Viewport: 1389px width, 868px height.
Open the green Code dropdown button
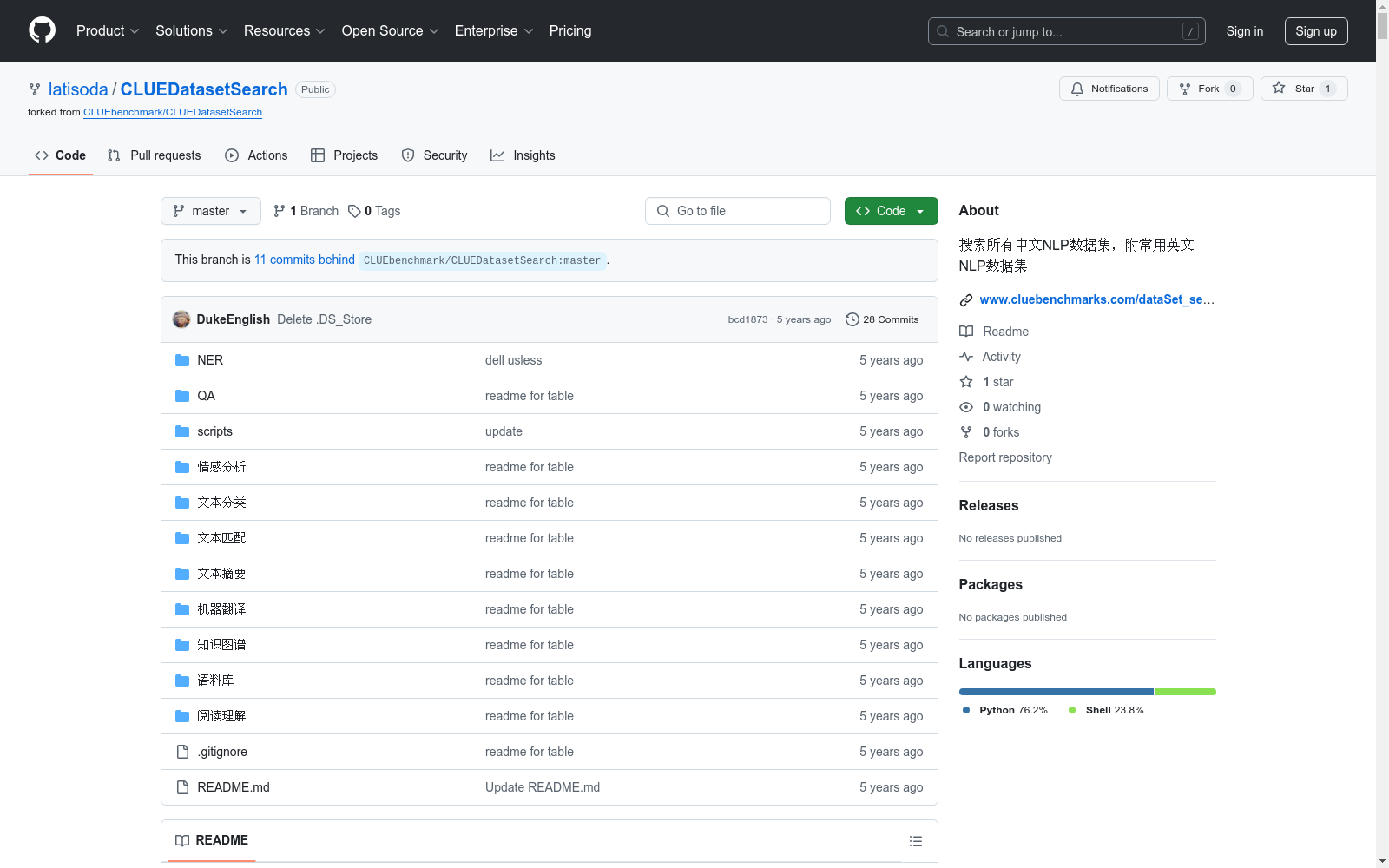pos(891,211)
